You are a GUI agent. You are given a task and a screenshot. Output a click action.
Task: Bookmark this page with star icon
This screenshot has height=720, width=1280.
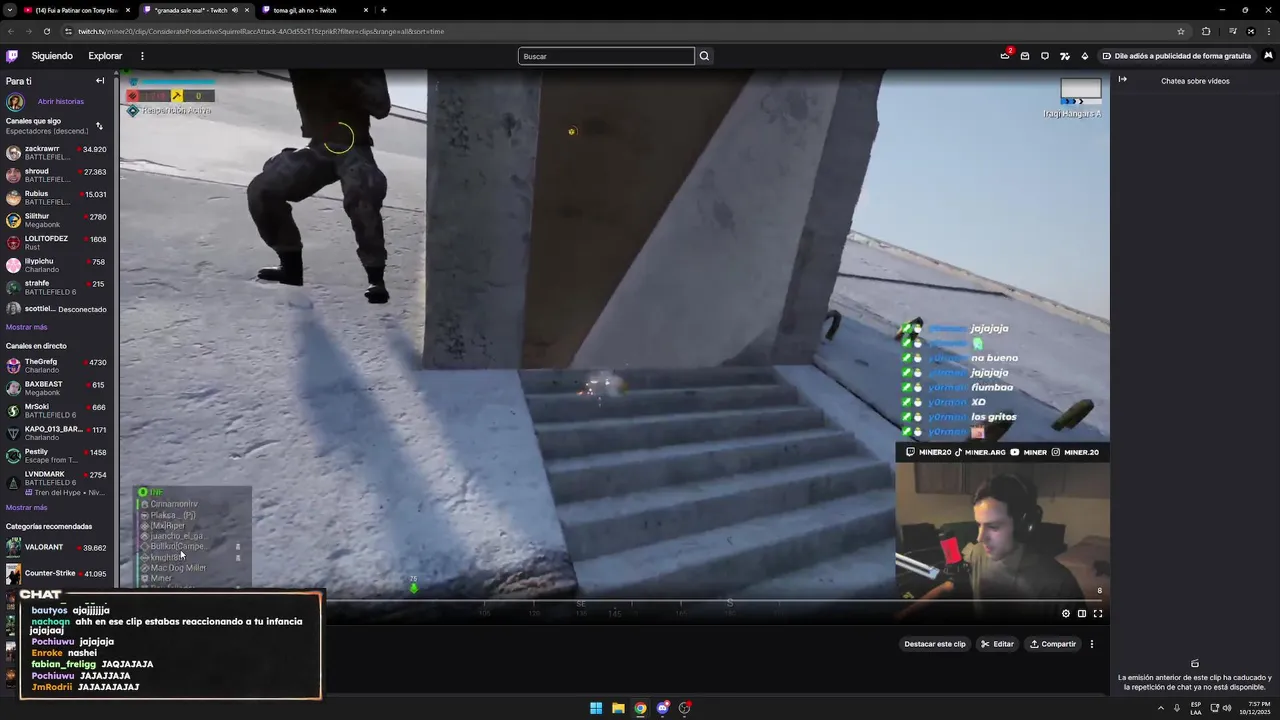click(1181, 31)
